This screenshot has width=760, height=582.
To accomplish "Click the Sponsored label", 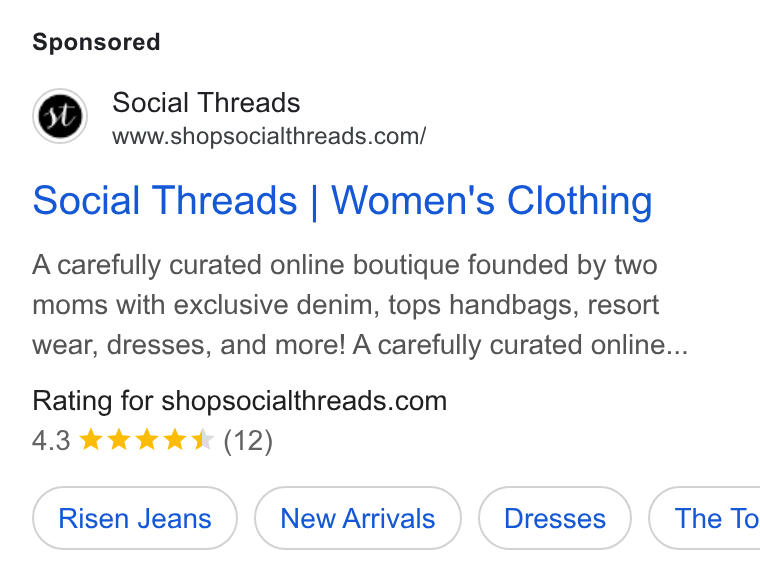I will (96, 42).
